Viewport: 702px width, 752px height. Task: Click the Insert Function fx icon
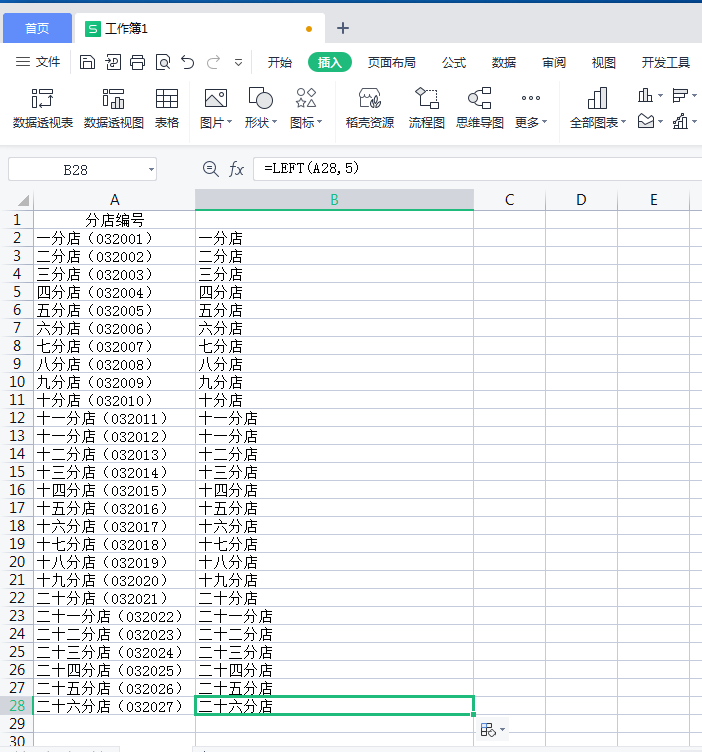coord(236,169)
